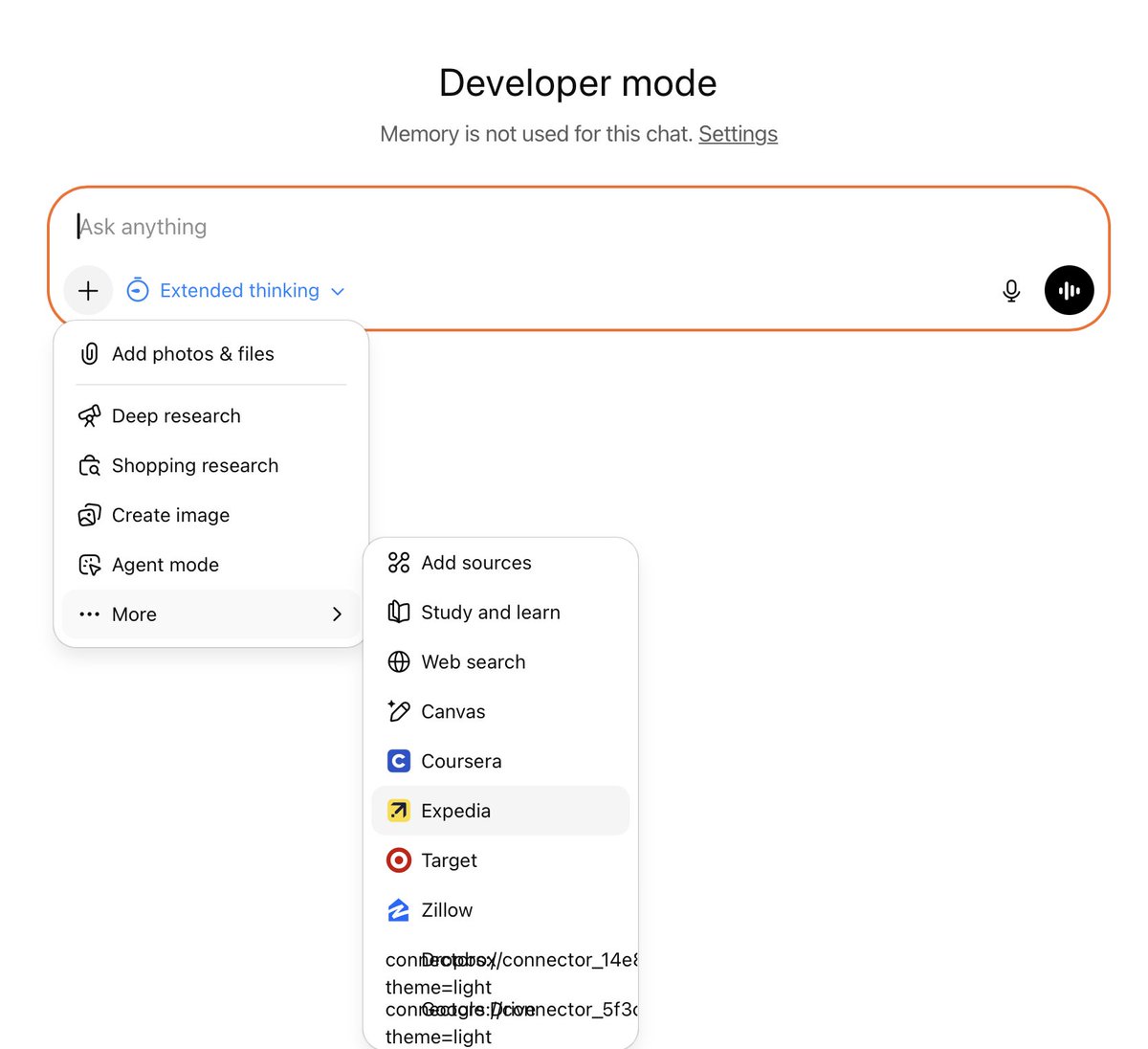Click the shopping bag icon for Shopping research

pyautogui.click(x=89, y=466)
